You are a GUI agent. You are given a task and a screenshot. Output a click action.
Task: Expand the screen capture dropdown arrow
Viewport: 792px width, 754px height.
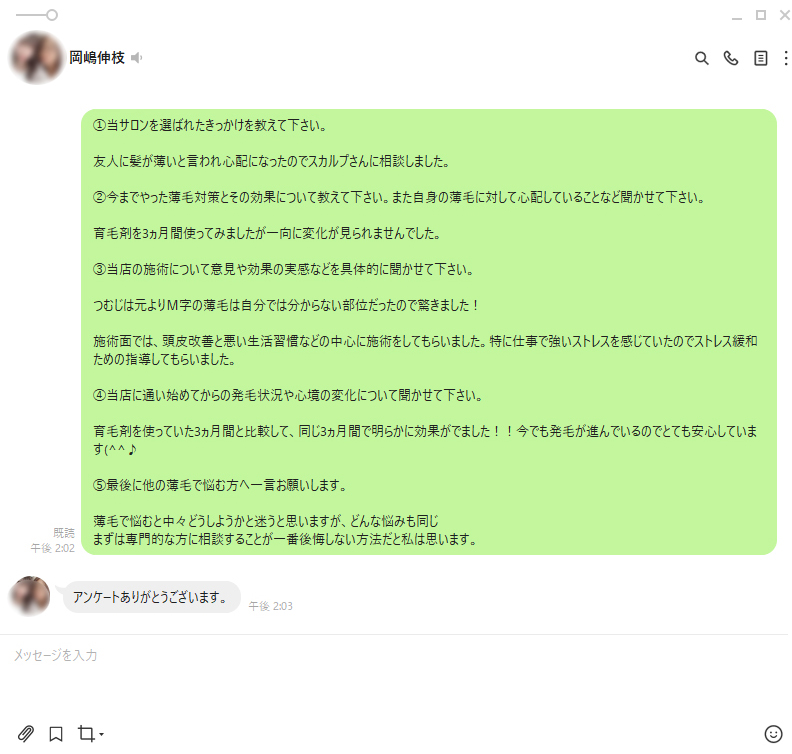click(102, 734)
